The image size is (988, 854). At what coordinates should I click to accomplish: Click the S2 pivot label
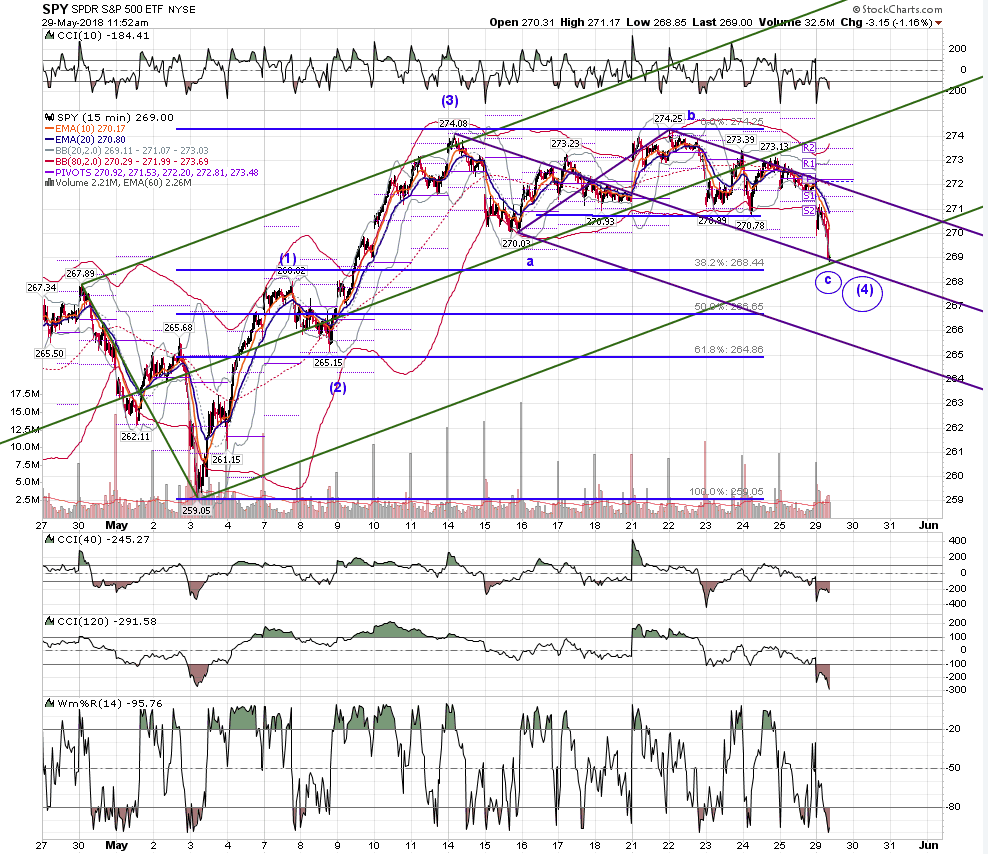click(809, 211)
